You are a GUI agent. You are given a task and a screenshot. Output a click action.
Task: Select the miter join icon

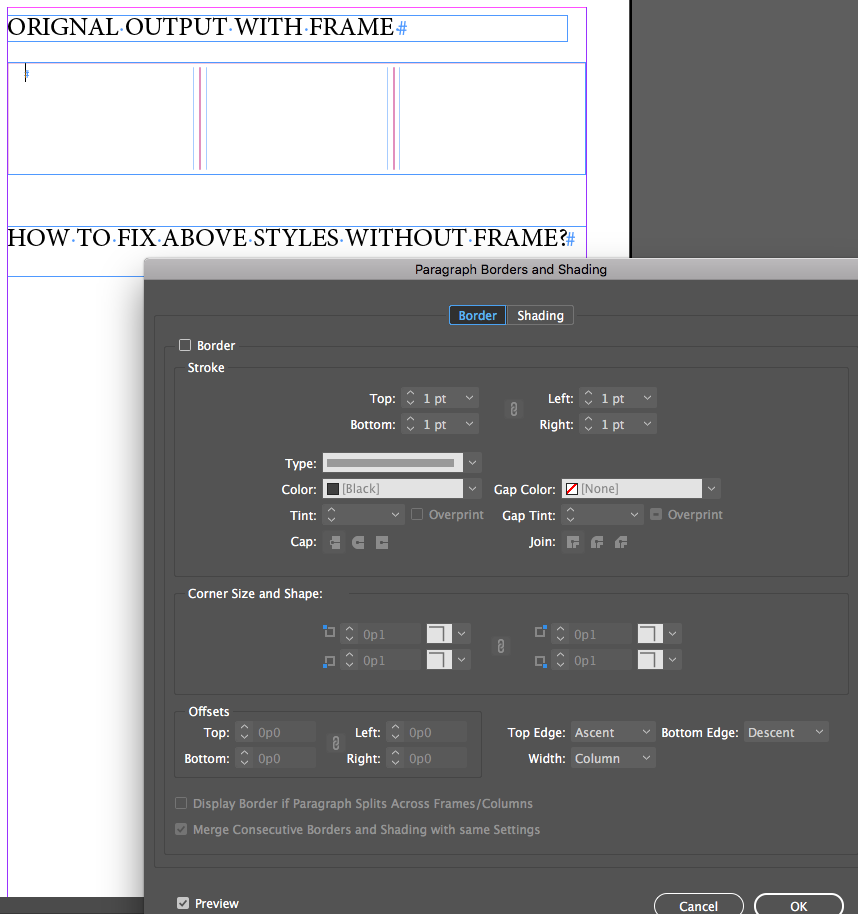click(572, 541)
